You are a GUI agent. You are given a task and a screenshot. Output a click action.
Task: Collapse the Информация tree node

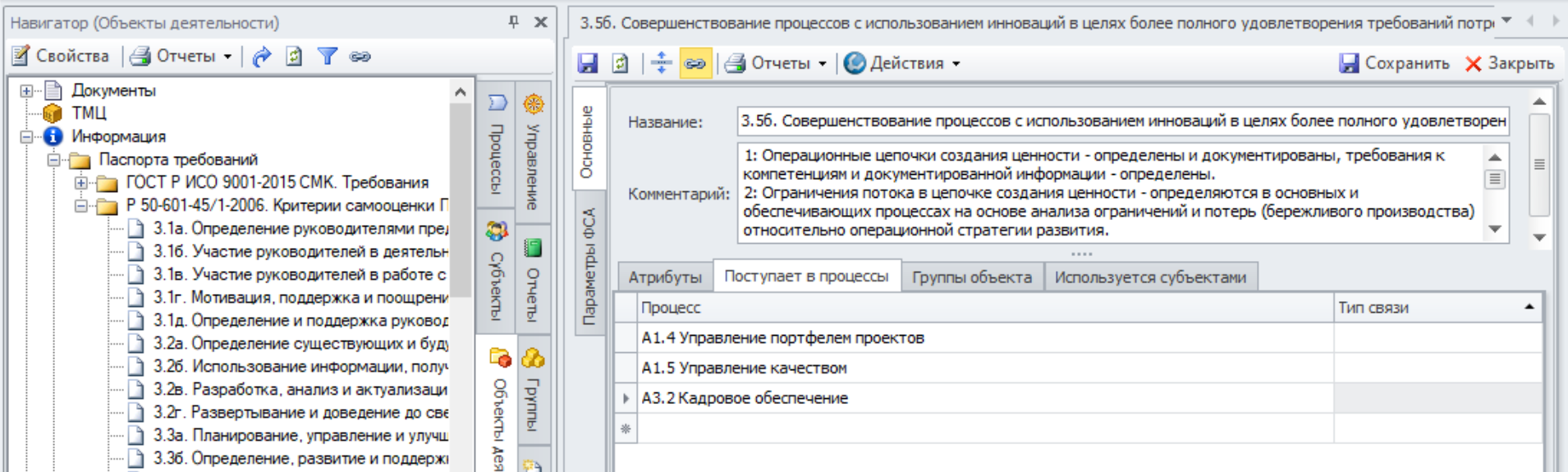click(x=26, y=136)
